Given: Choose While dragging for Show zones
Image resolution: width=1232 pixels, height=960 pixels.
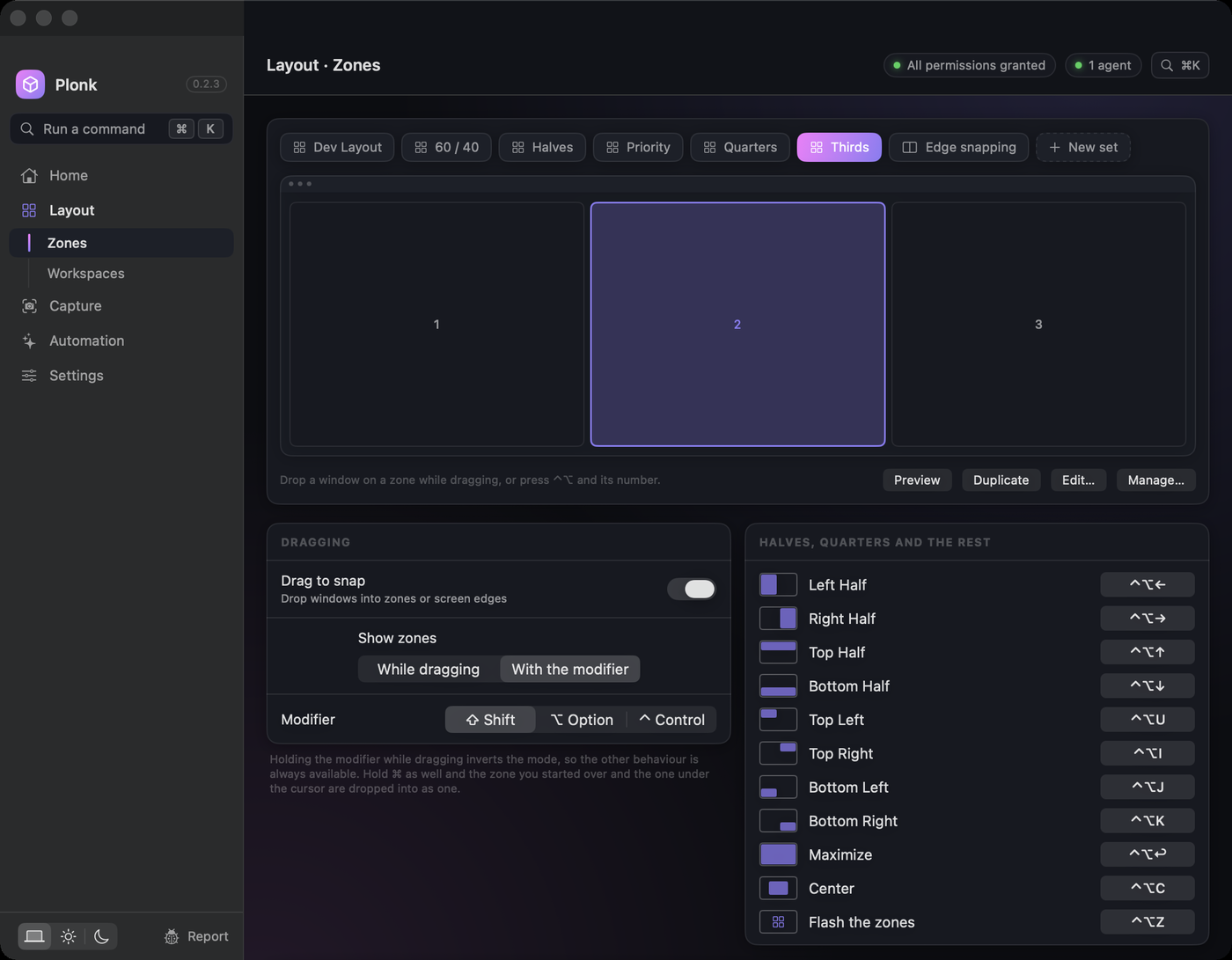Looking at the screenshot, I should 429,669.
